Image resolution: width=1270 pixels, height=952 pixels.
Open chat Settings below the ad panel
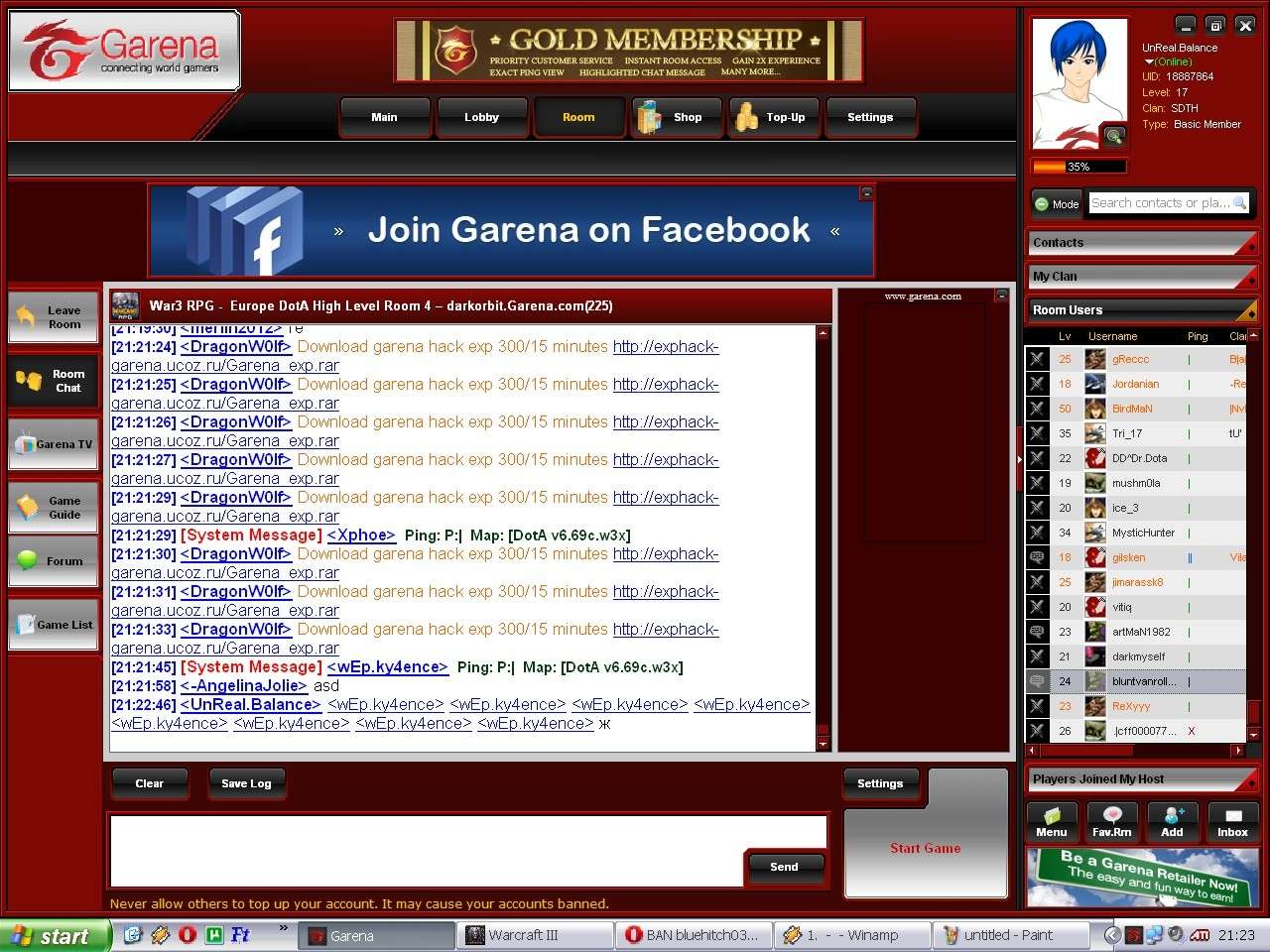[x=880, y=783]
